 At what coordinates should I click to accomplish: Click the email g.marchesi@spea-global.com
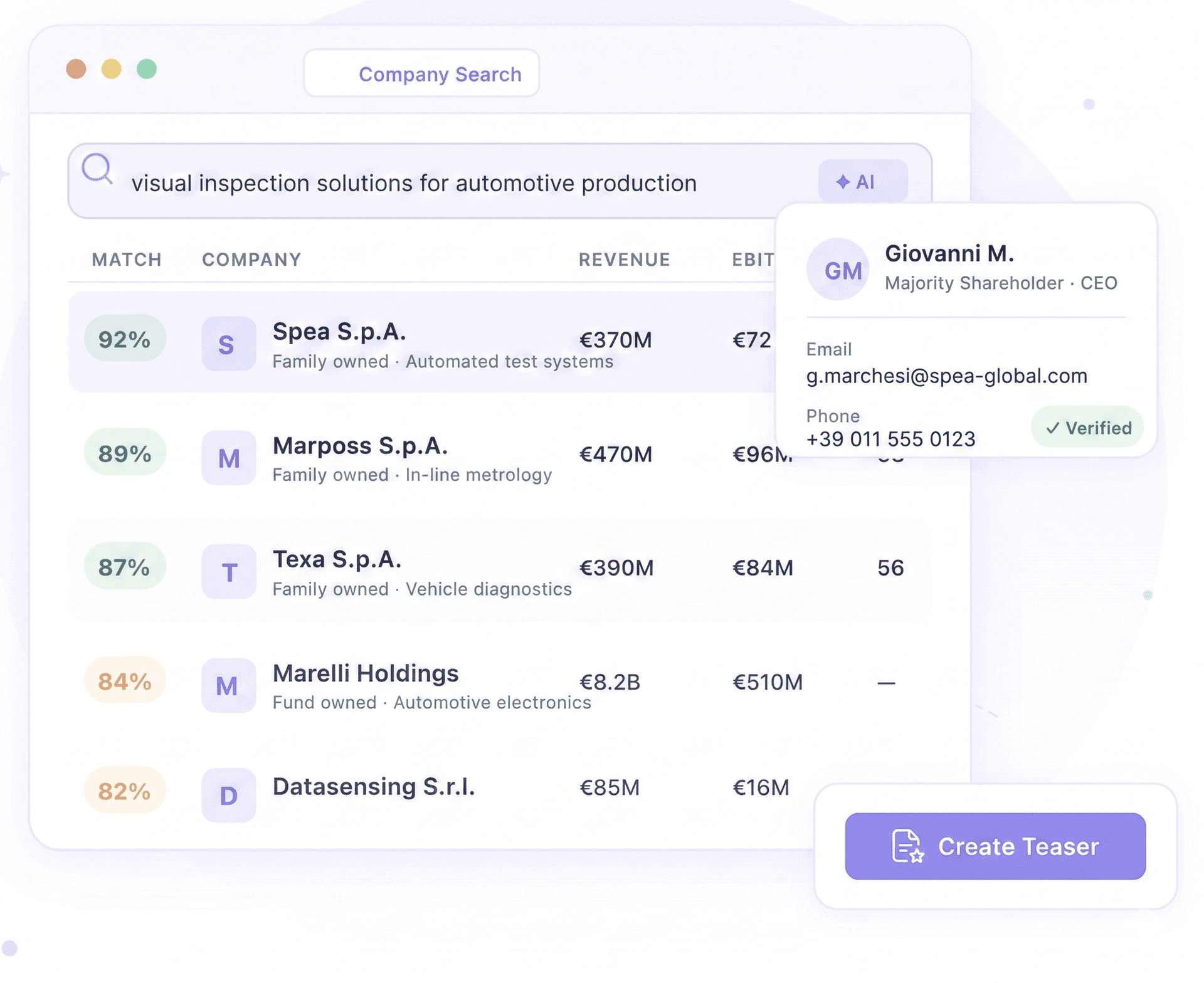(x=947, y=376)
